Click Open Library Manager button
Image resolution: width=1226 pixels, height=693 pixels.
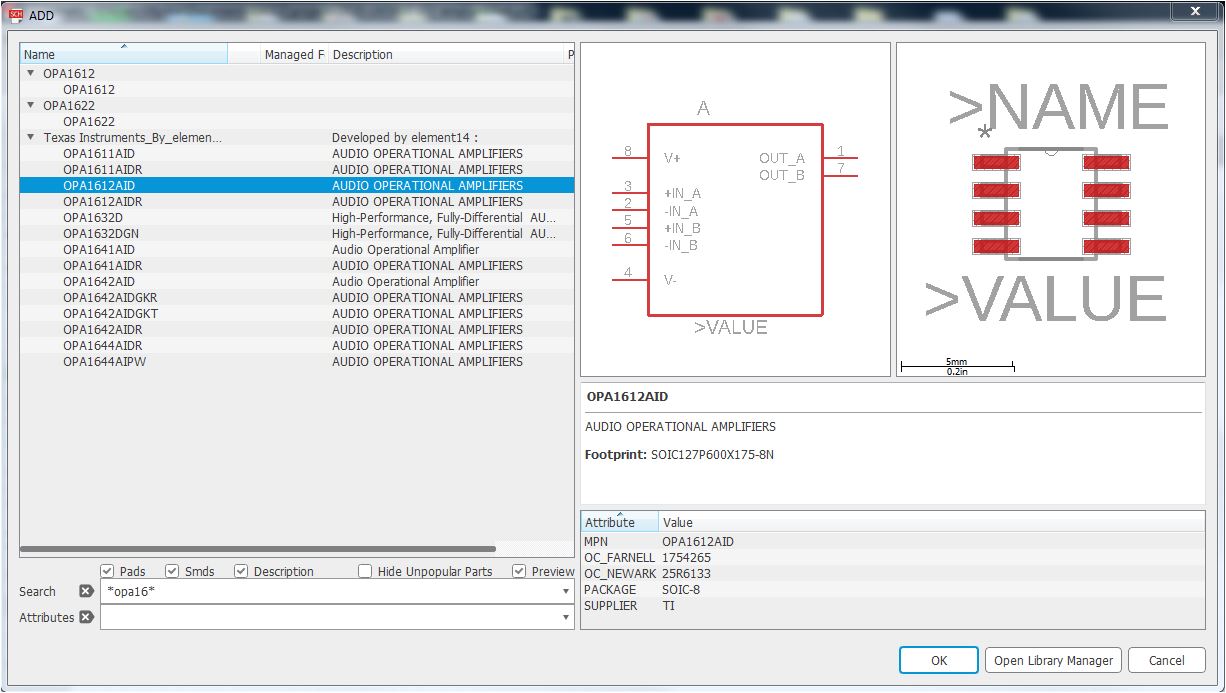tap(1053, 660)
